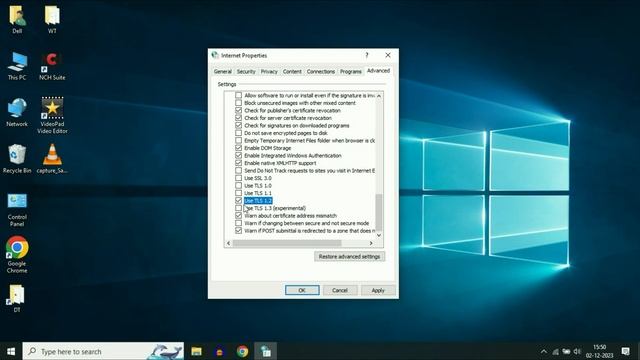Open the WT folder icon
The width and height of the screenshot is (640, 360).
pos(52,19)
